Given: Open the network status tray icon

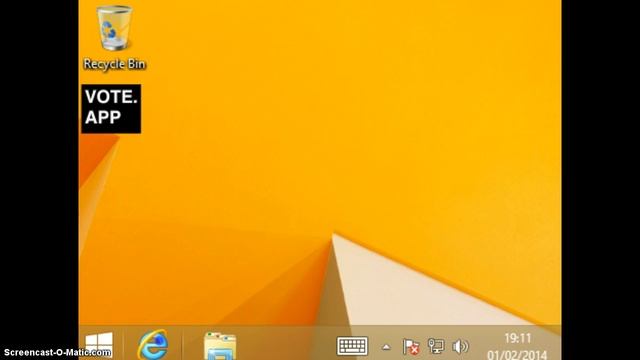Looking at the screenshot, I should (436, 346).
